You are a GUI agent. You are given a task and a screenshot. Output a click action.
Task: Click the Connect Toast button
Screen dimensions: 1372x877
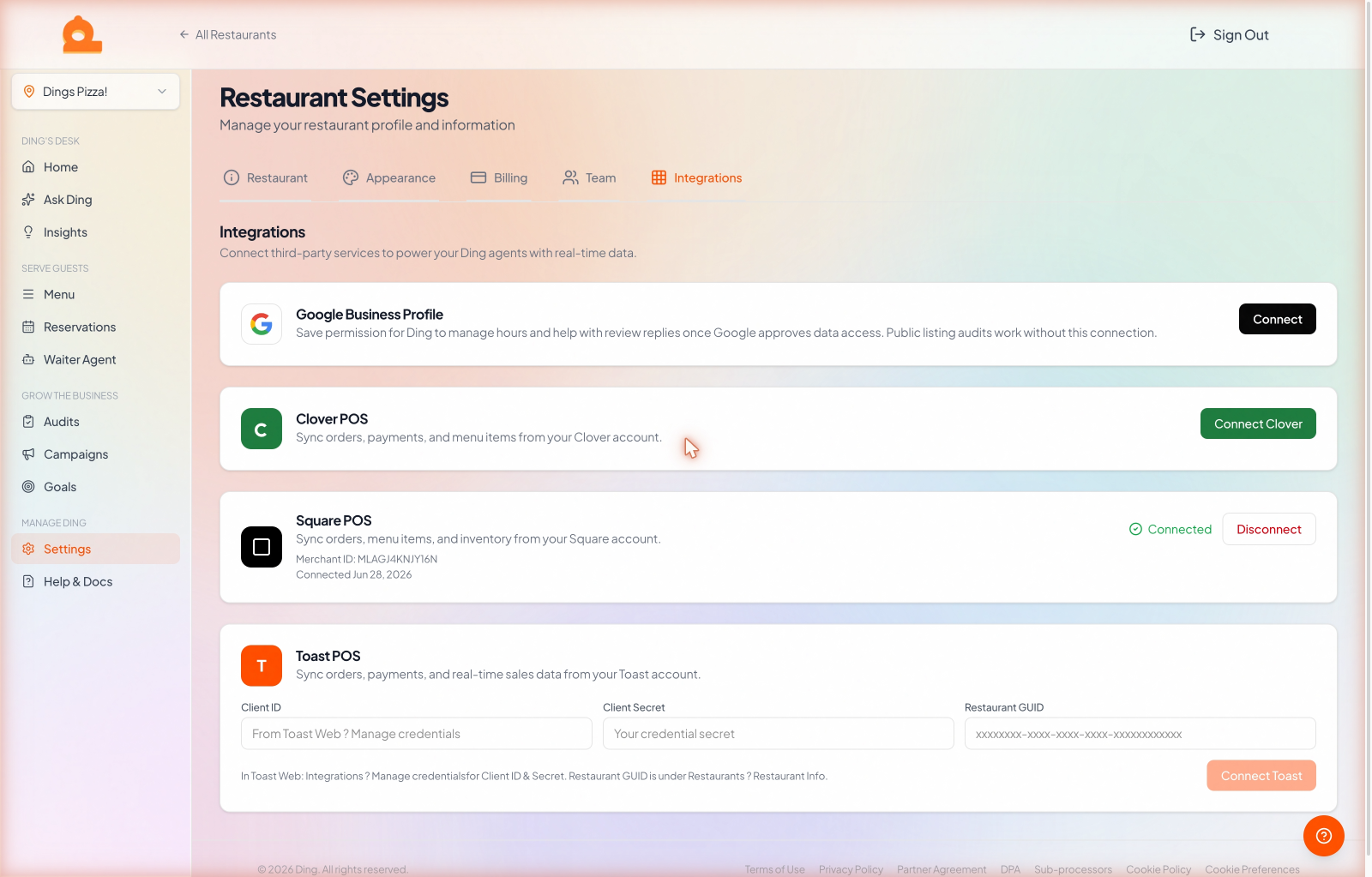coord(1261,776)
